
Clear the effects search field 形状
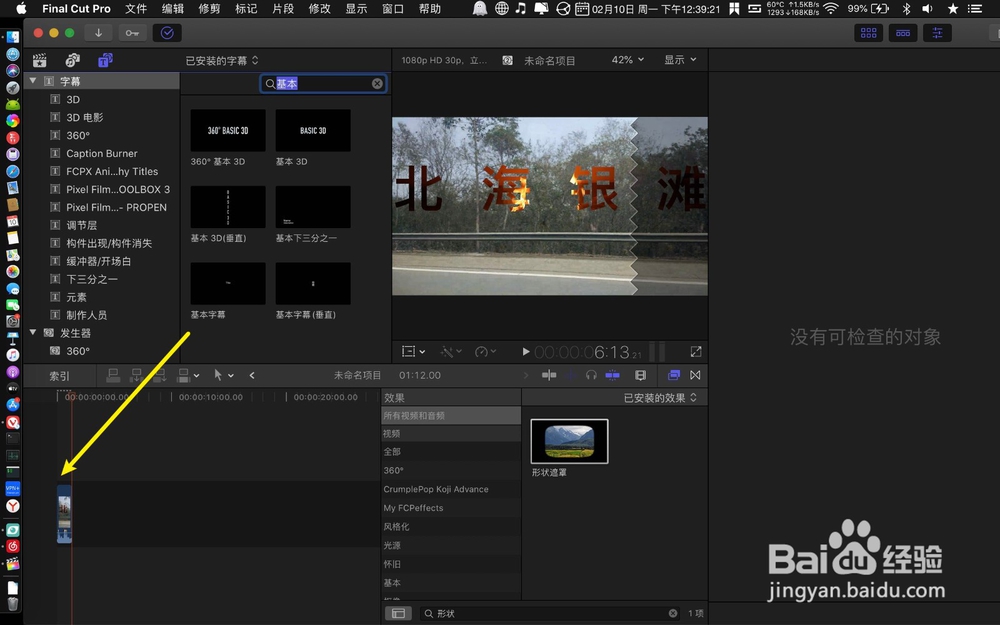[x=673, y=613]
